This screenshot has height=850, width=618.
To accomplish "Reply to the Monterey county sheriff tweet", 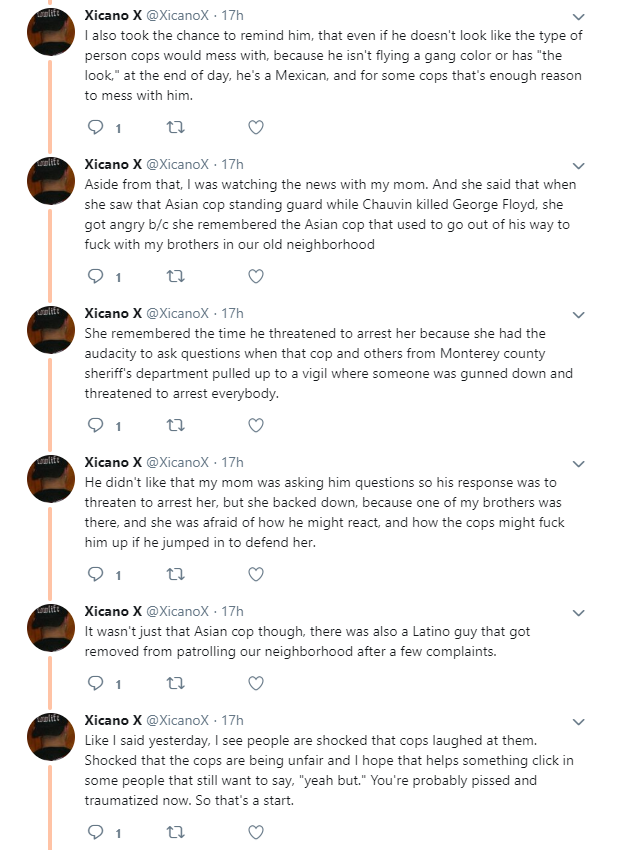I will pyautogui.click(x=95, y=426).
